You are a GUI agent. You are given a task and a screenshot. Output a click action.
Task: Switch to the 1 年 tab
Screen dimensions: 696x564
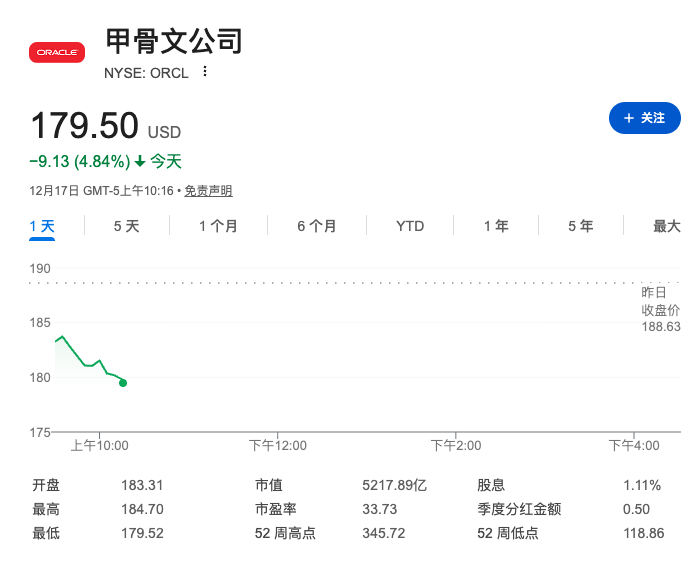[x=496, y=226]
